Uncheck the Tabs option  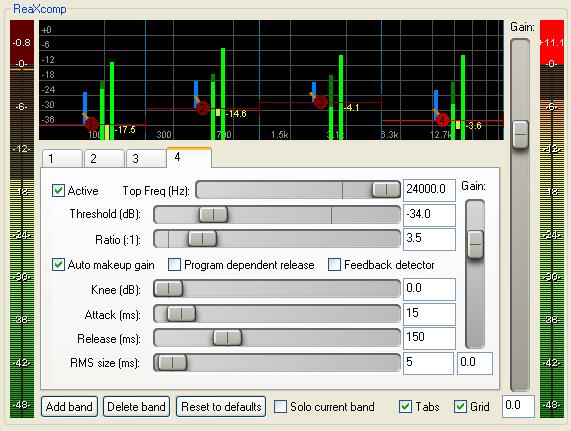(x=405, y=407)
